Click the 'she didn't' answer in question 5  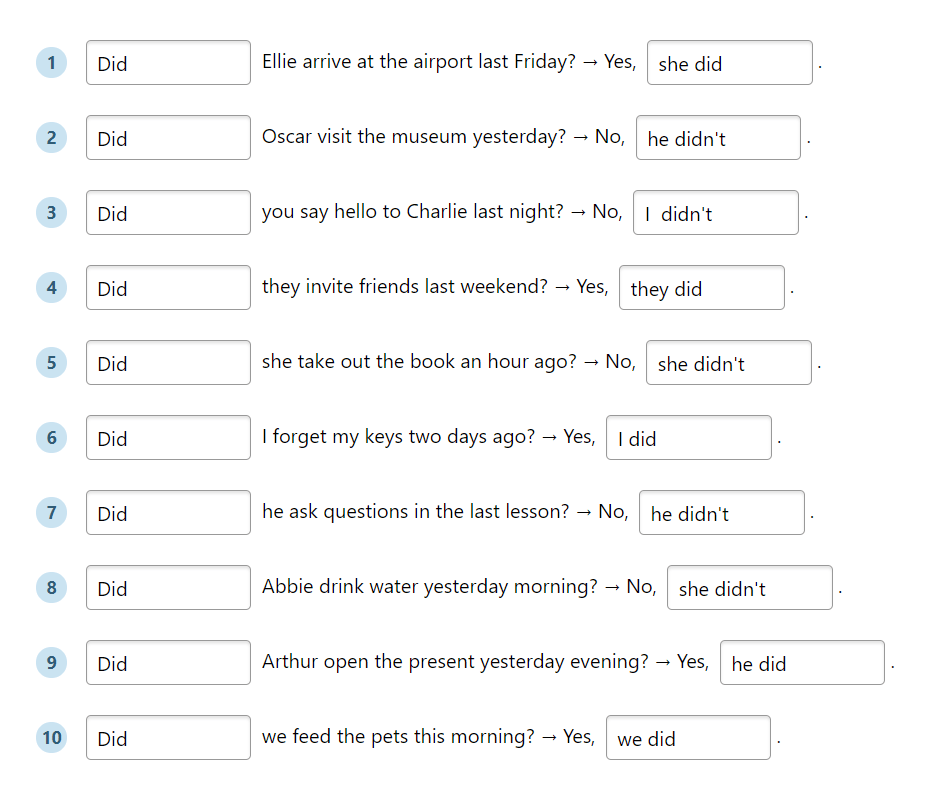coord(729,363)
